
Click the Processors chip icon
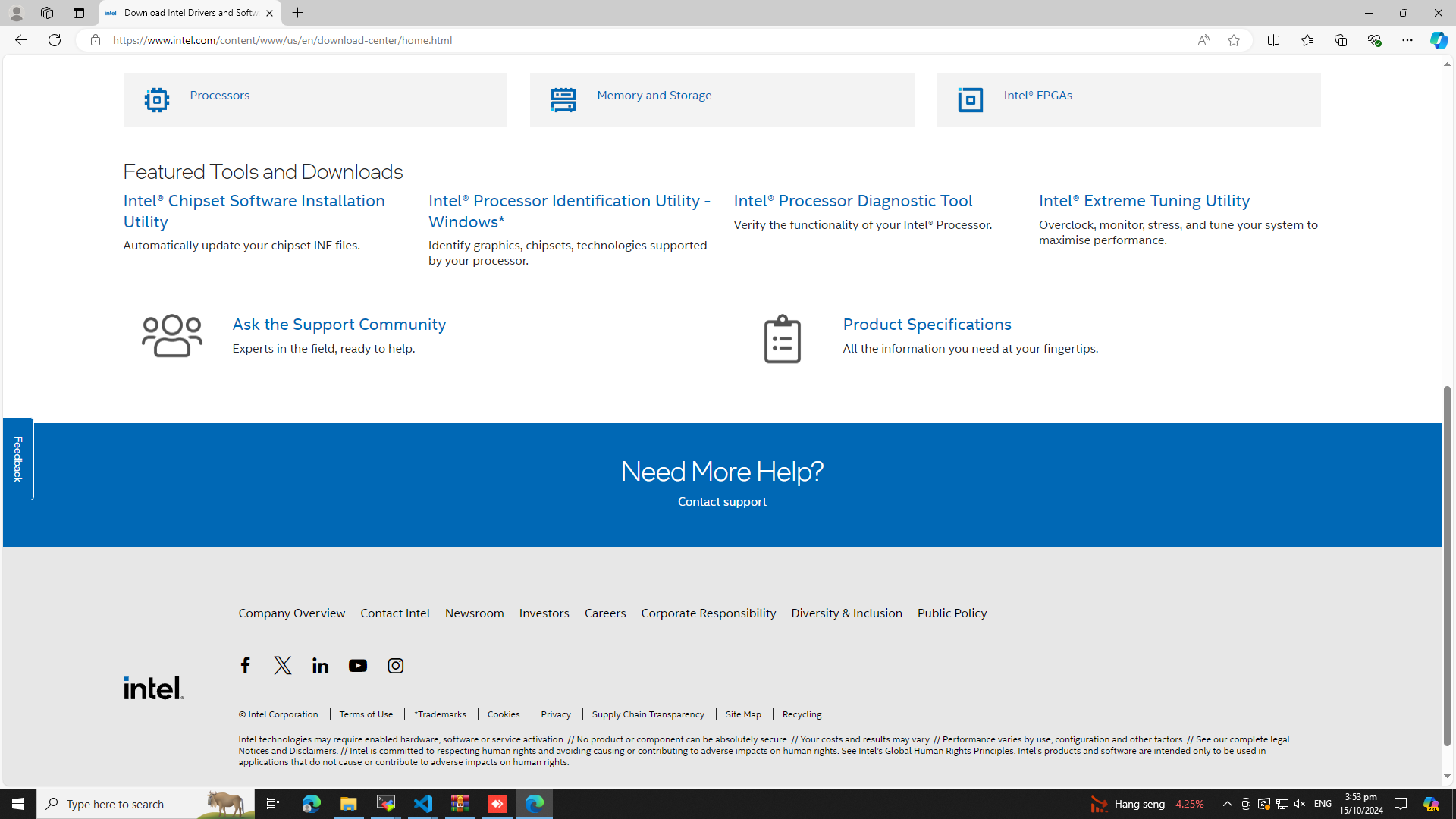[157, 99]
